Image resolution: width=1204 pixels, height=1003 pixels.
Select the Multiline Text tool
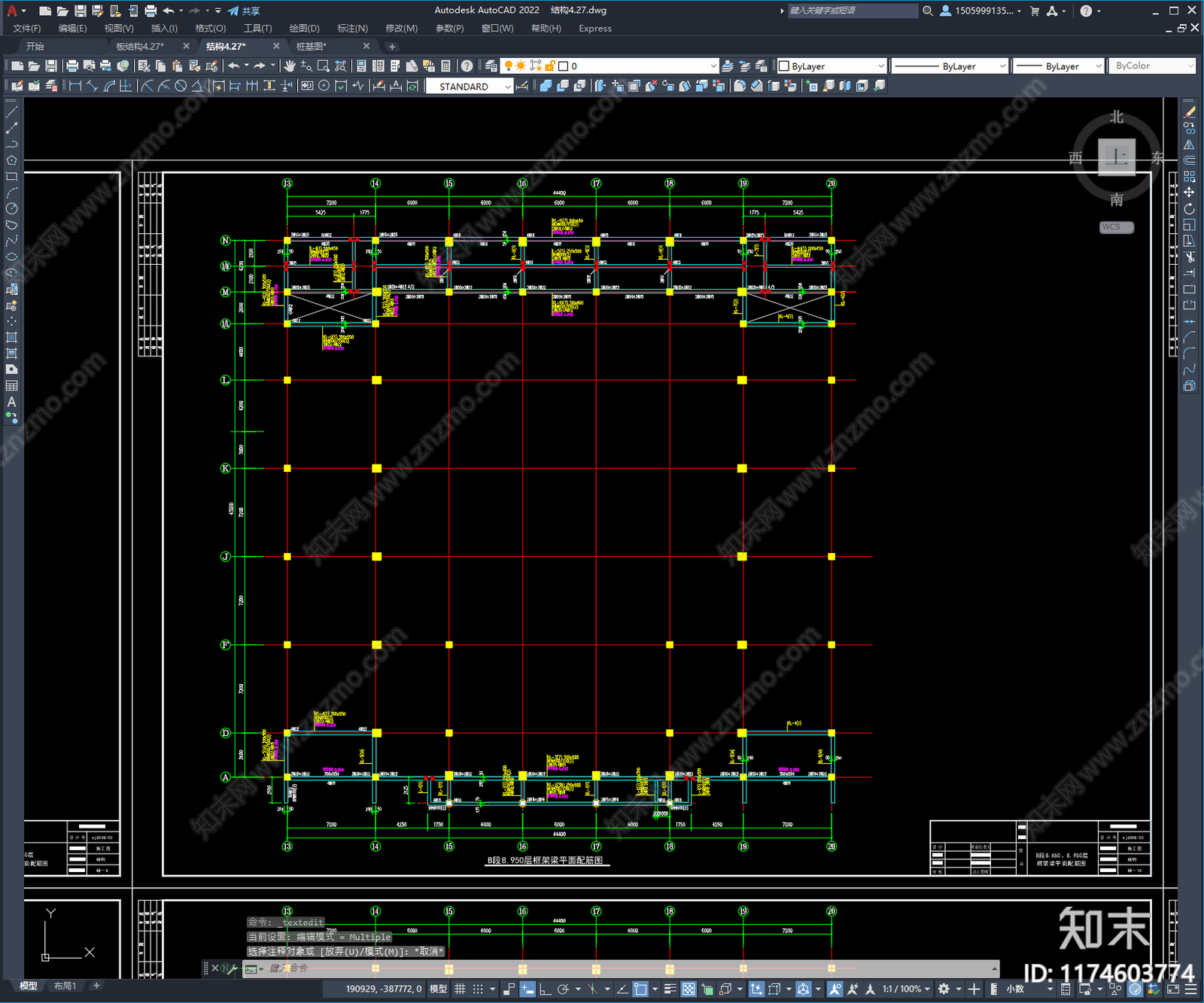(11, 402)
